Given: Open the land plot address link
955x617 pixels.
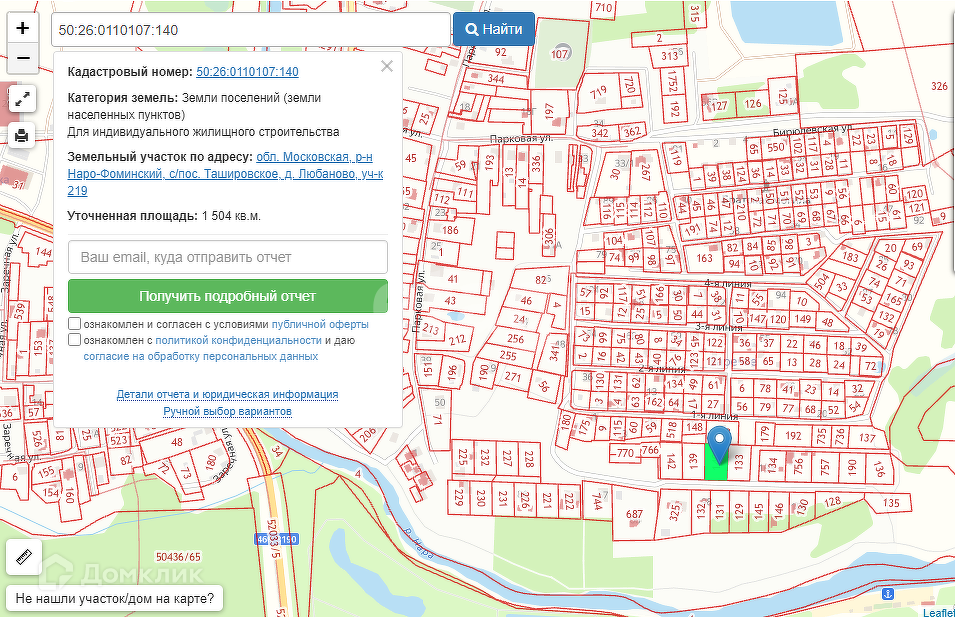Looking at the screenshot, I should [x=225, y=174].
